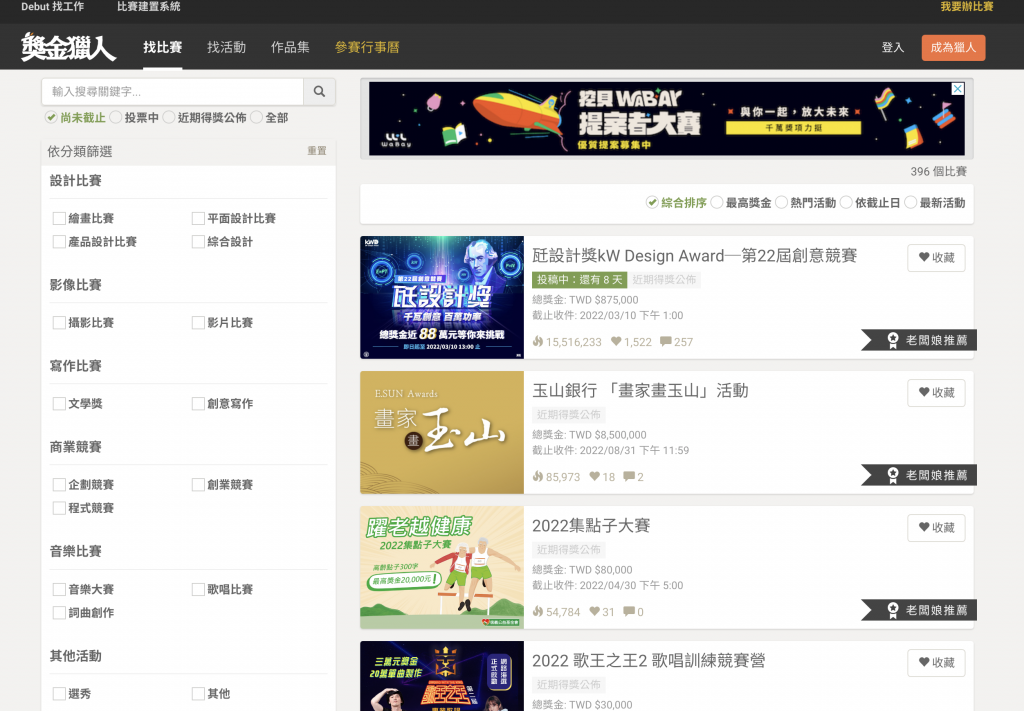This screenshot has width=1024, height=711.
Task: Open the 躍老越健康 contest thumbnail
Action: point(442,567)
